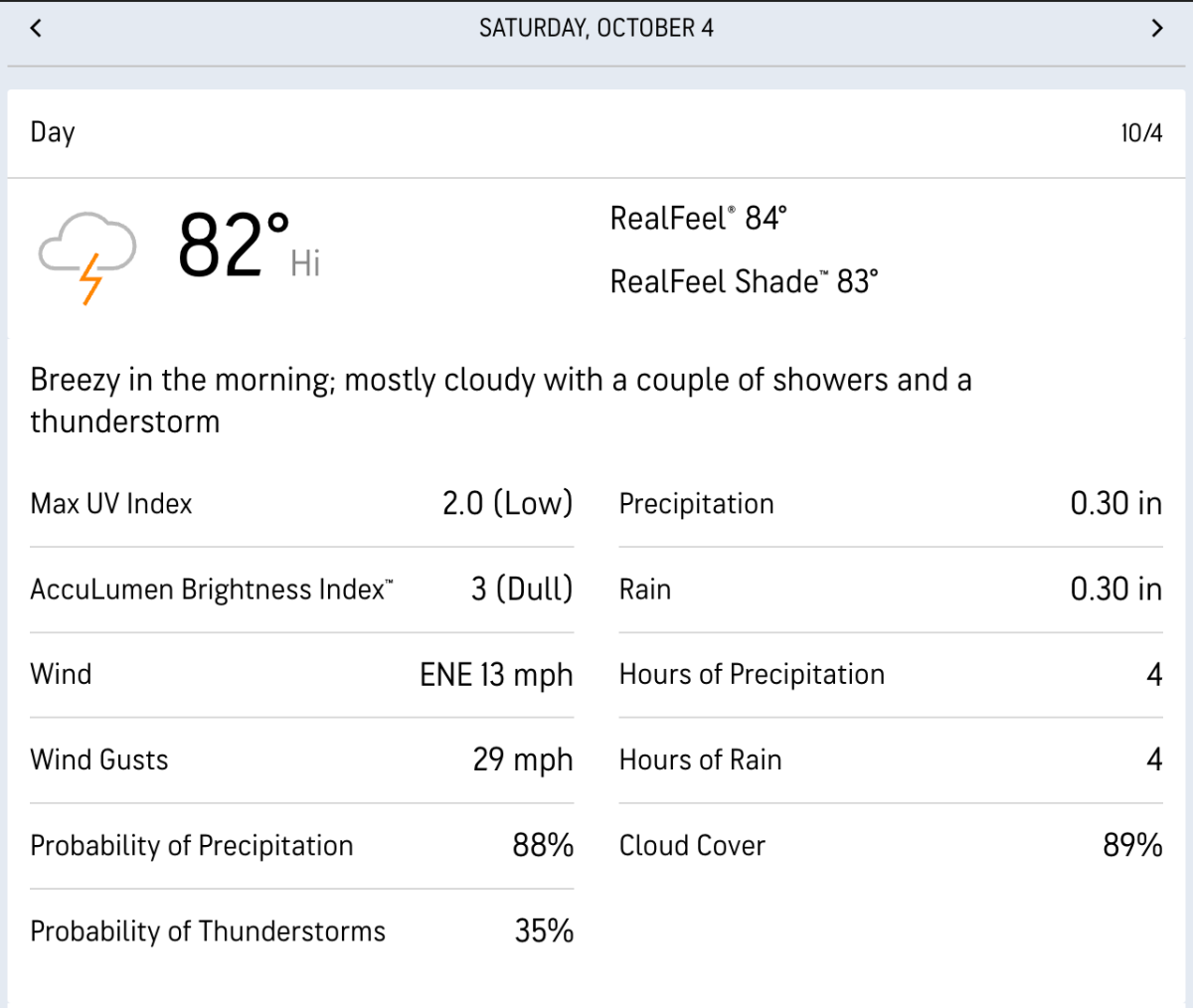The width and height of the screenshot is (1193, 1008).
Task: Click the thunderstorm cloud weather icon
Action: (87, 254)
